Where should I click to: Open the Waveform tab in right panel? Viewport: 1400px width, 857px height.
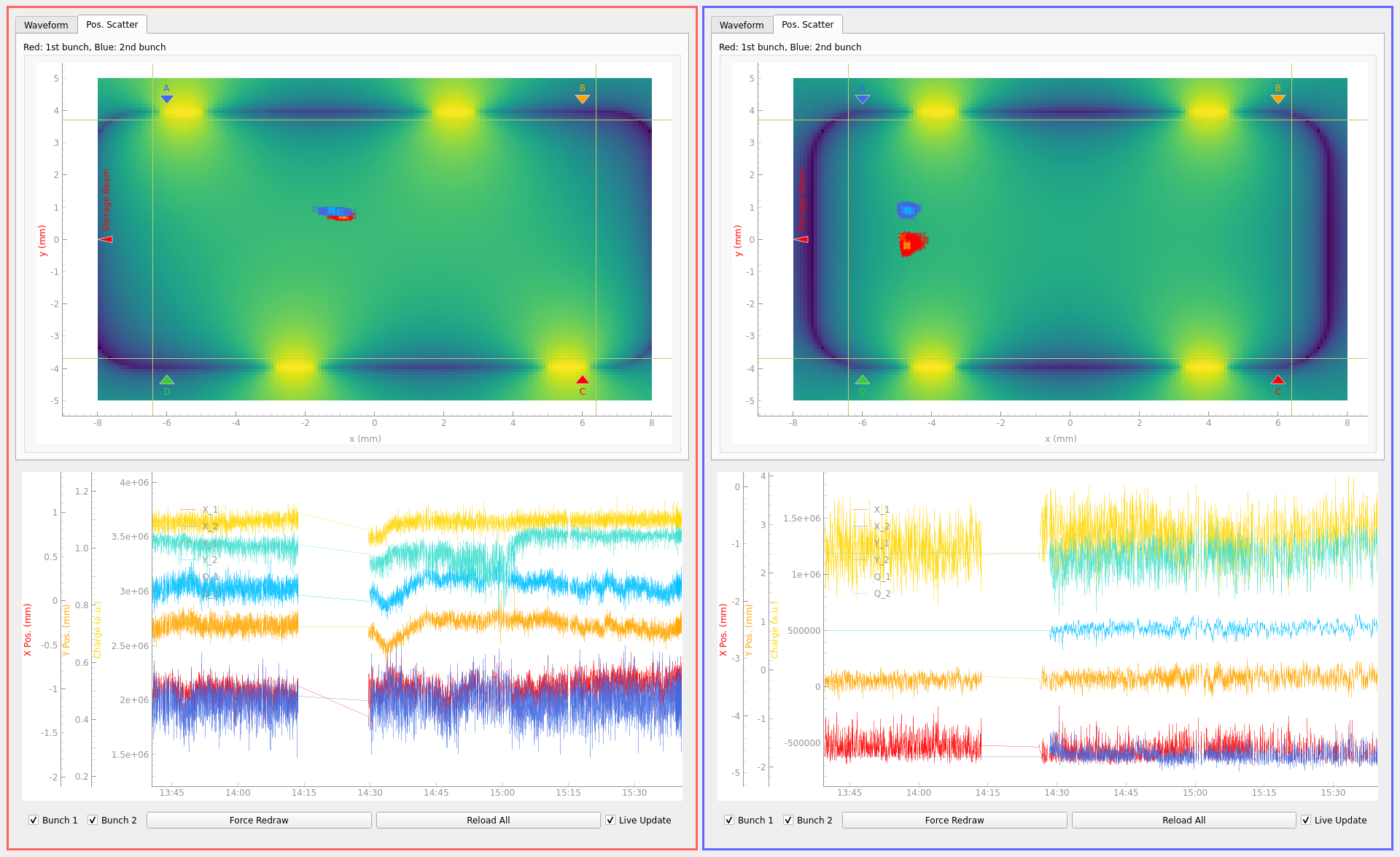[742, 25]
